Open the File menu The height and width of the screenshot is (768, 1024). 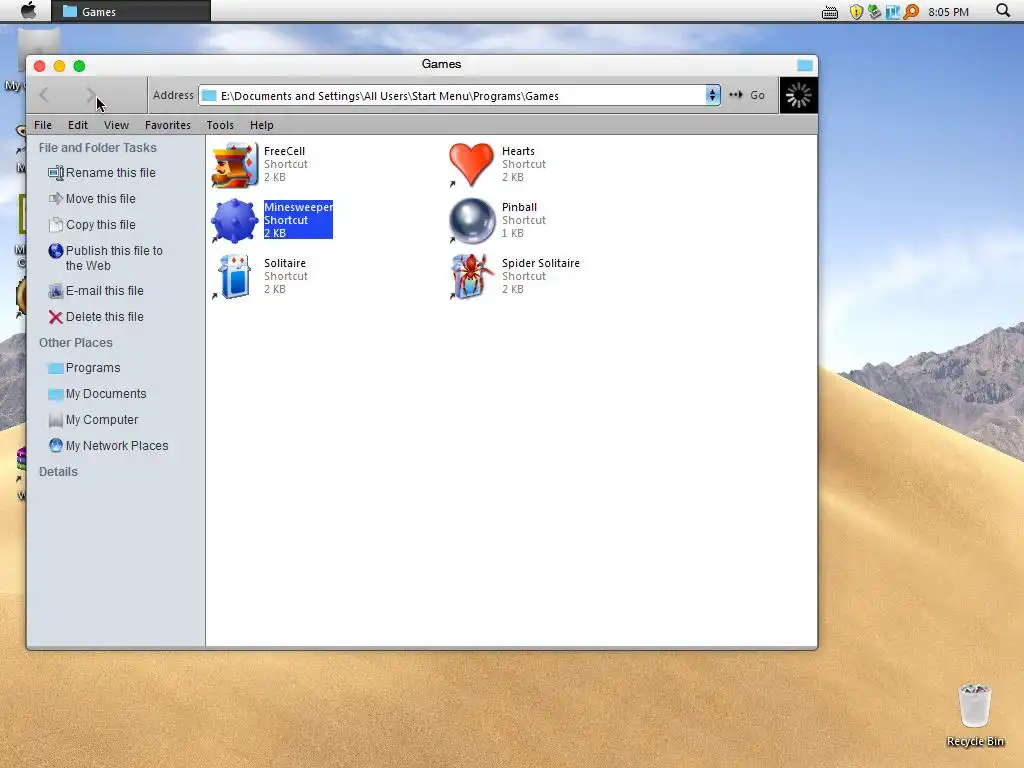point(43,125)
